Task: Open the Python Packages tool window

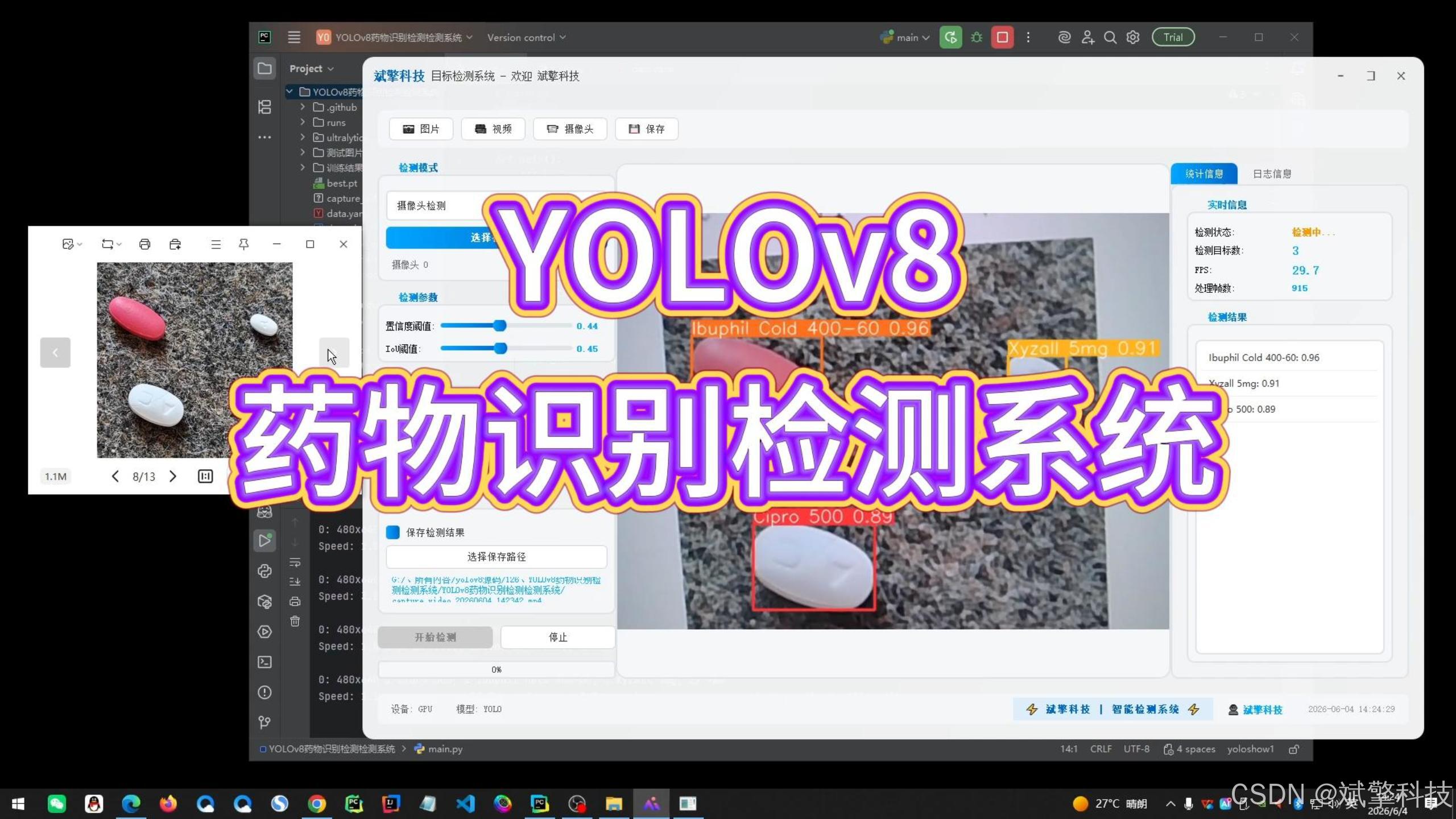Action: [x=264, y=601]
